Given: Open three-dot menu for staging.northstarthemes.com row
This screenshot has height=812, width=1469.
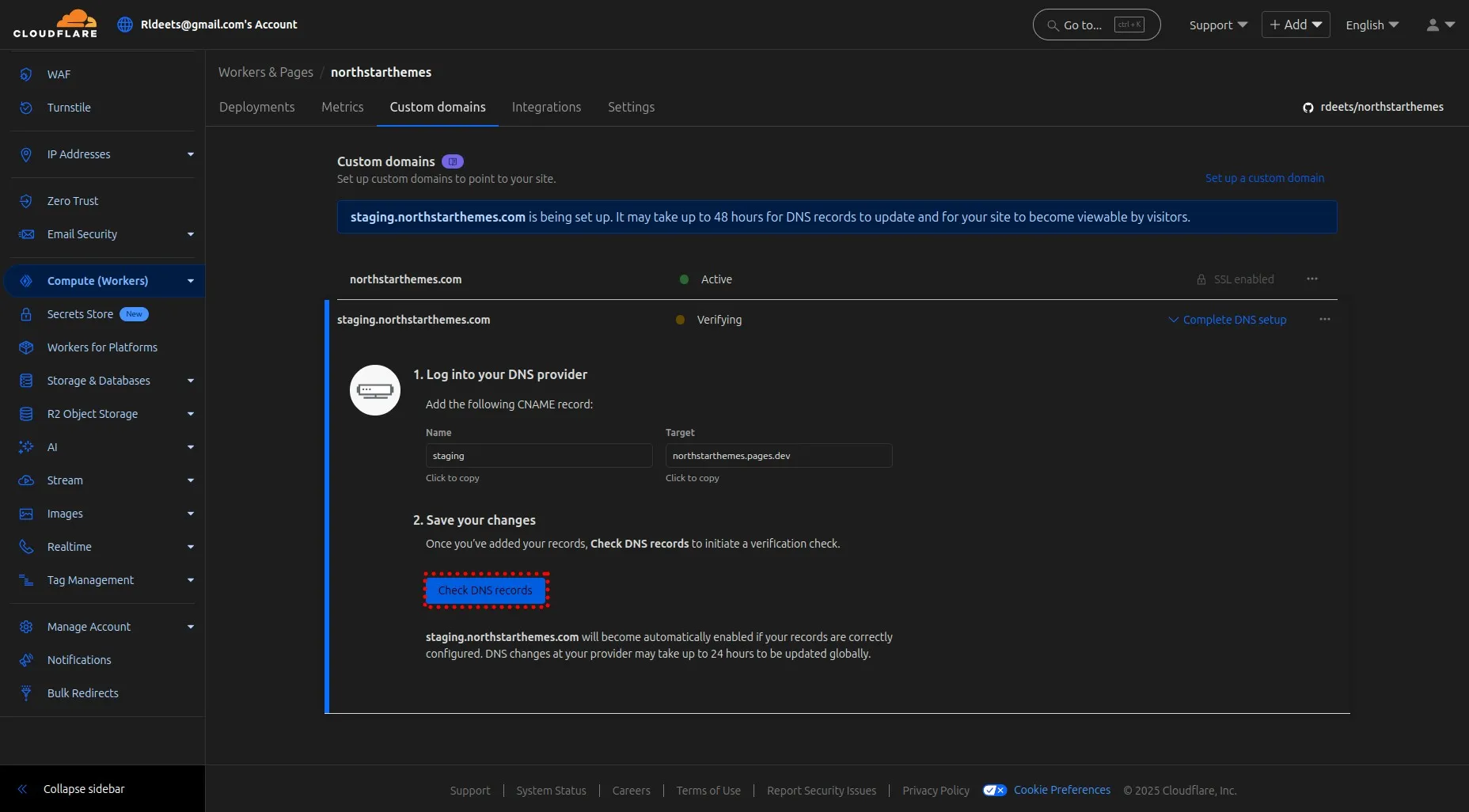Looking at the screenshot, I should (x=1325, y=319).
